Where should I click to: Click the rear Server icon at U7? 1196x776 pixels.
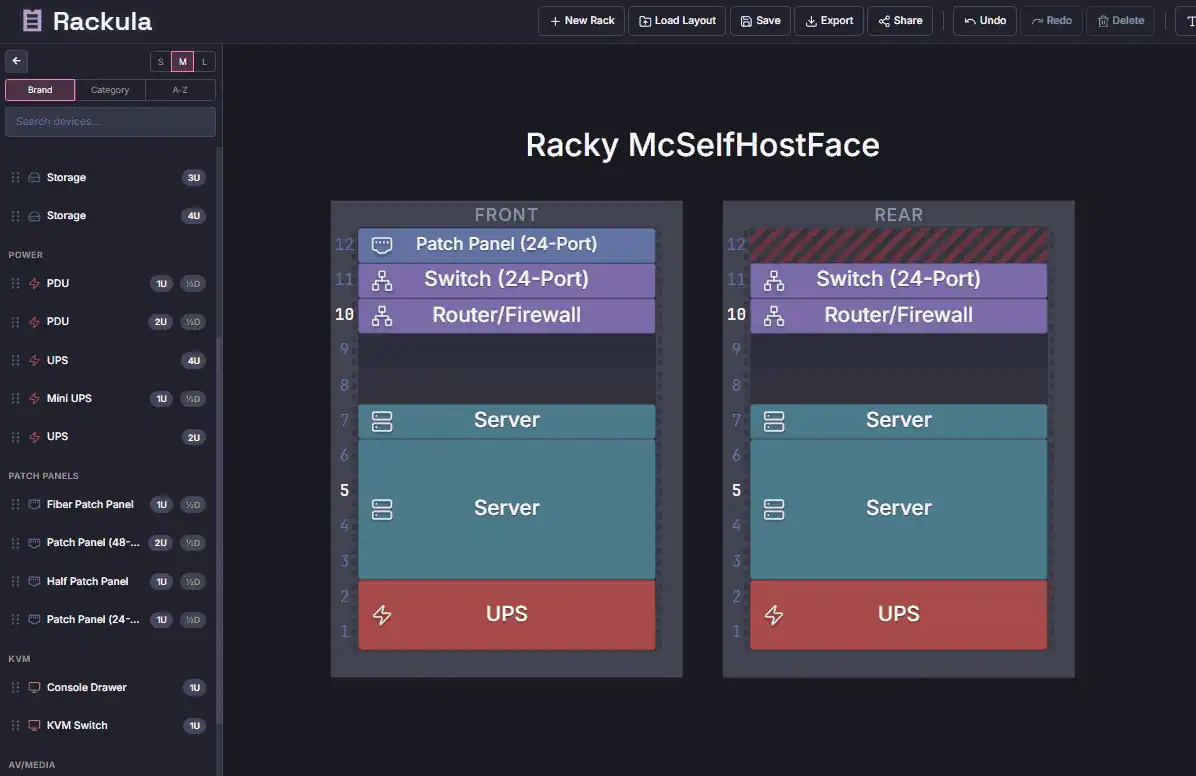[774, 421]
